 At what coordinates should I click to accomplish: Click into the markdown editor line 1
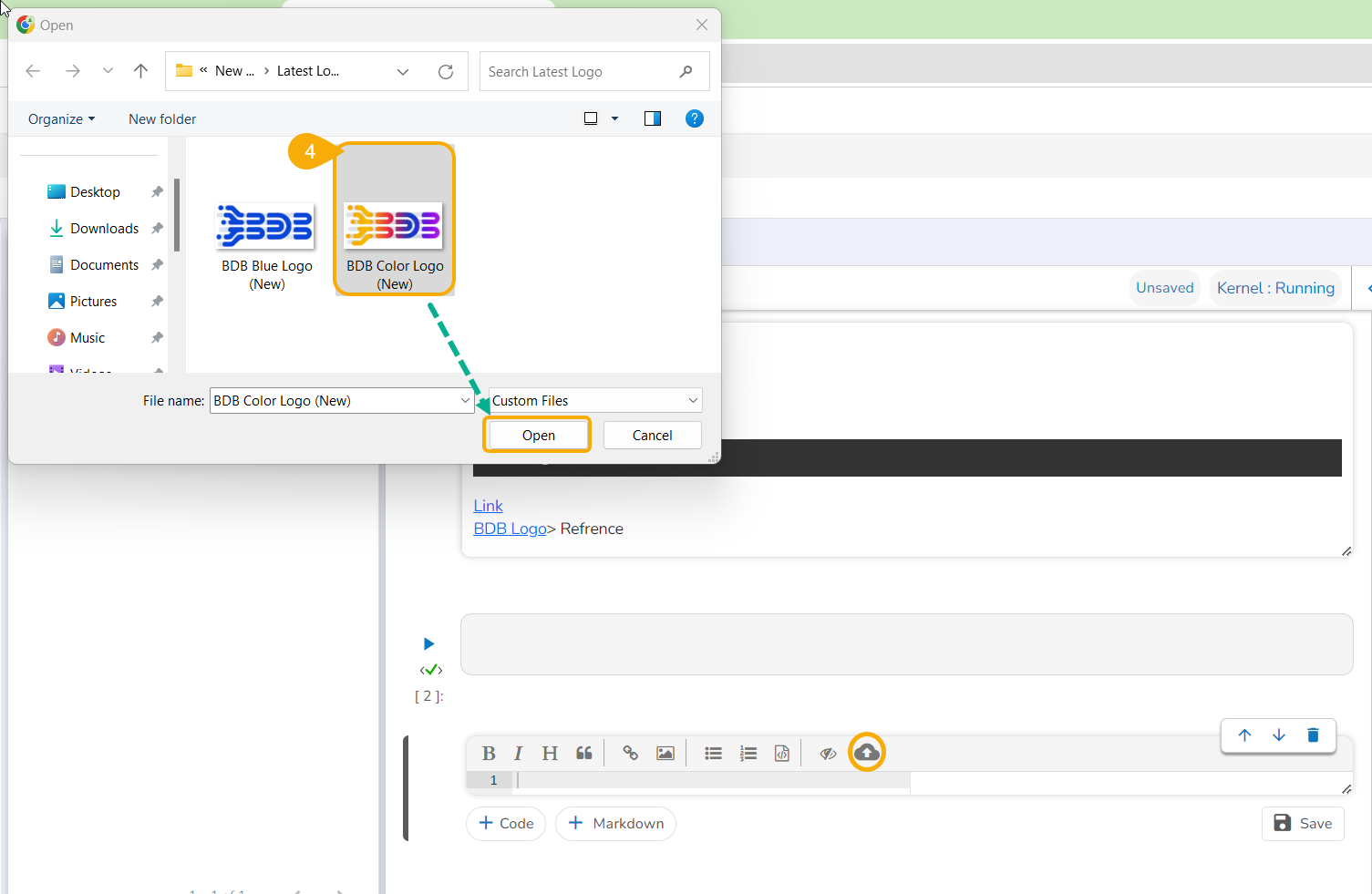click(x=713, y=780)
